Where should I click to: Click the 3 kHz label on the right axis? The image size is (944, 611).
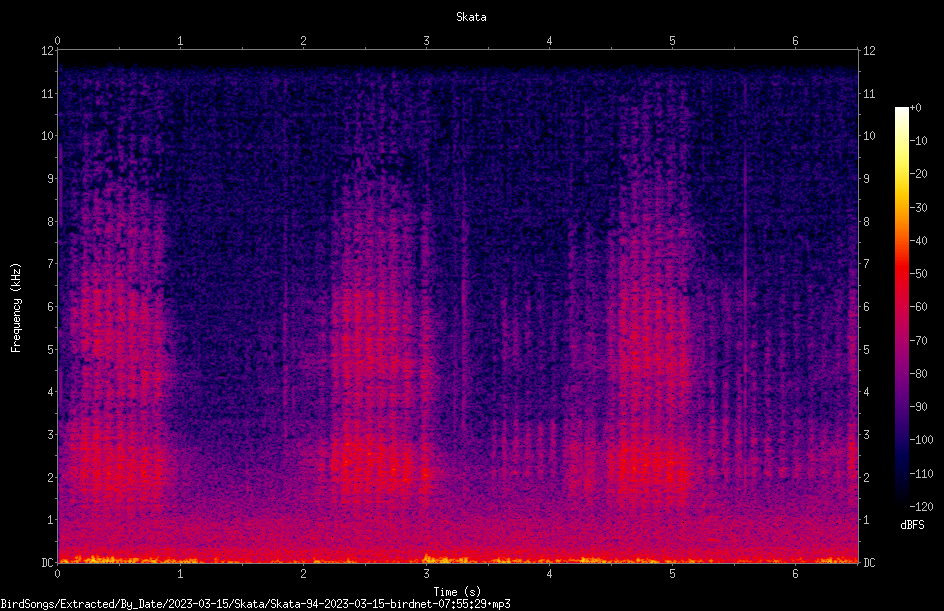[866, 434]
